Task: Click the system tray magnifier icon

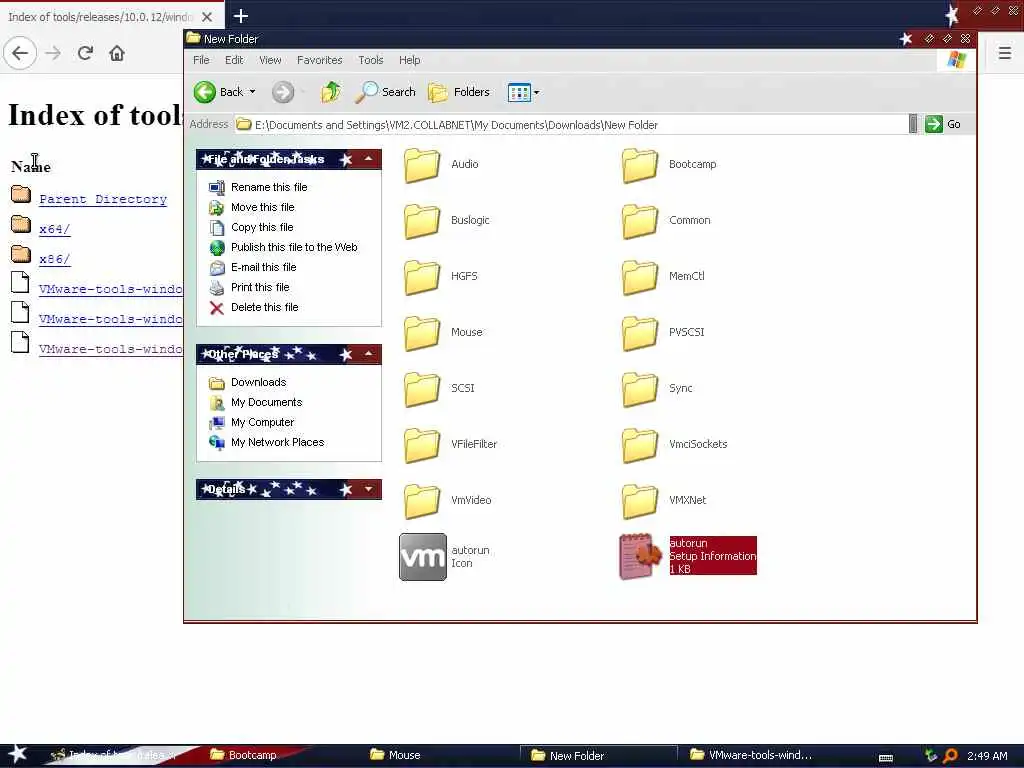Action: (x=950, y=756)
